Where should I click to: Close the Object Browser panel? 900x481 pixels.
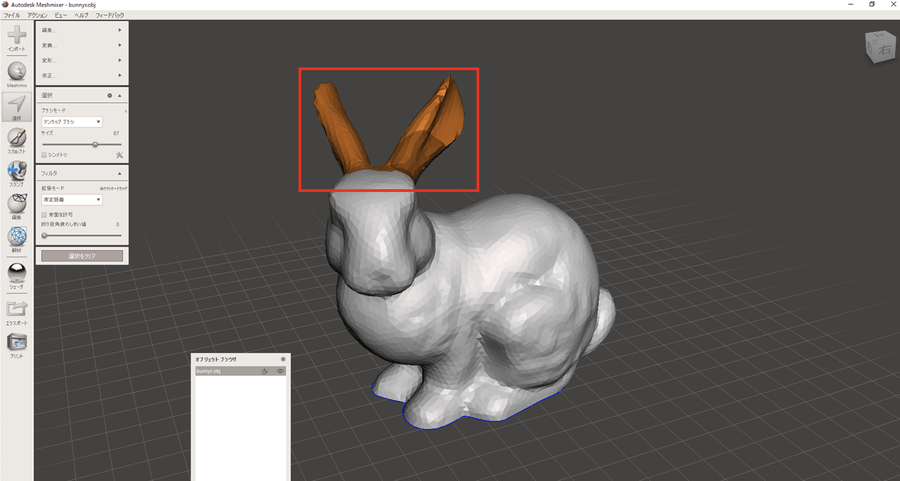[283, 359]
